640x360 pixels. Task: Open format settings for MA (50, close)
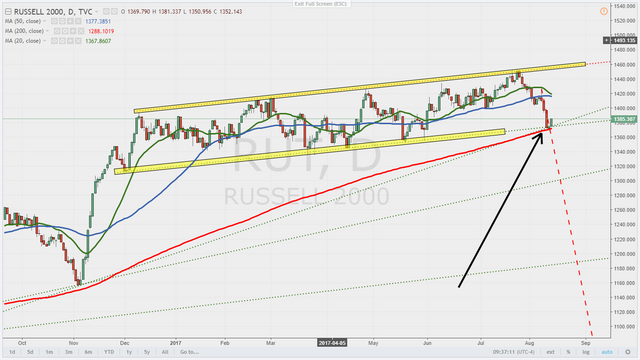(62, 21)
